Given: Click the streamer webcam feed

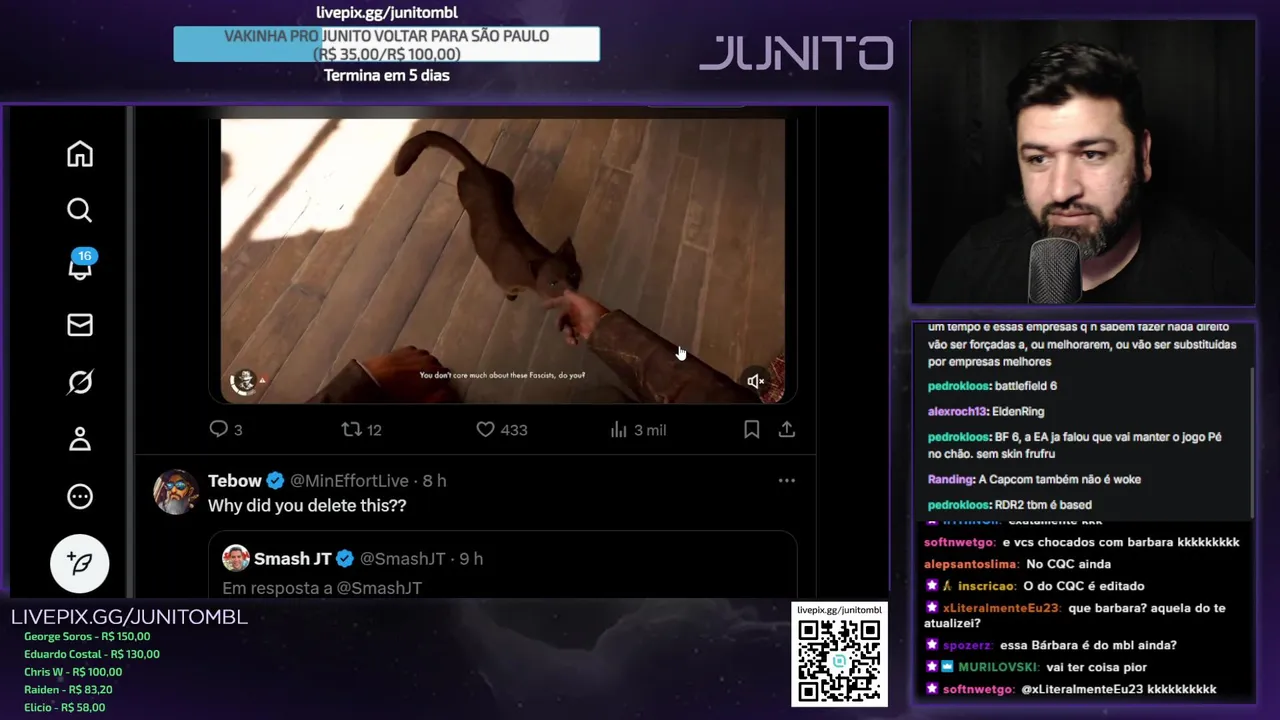Looking at the screenshot, I should [1083, 163].
